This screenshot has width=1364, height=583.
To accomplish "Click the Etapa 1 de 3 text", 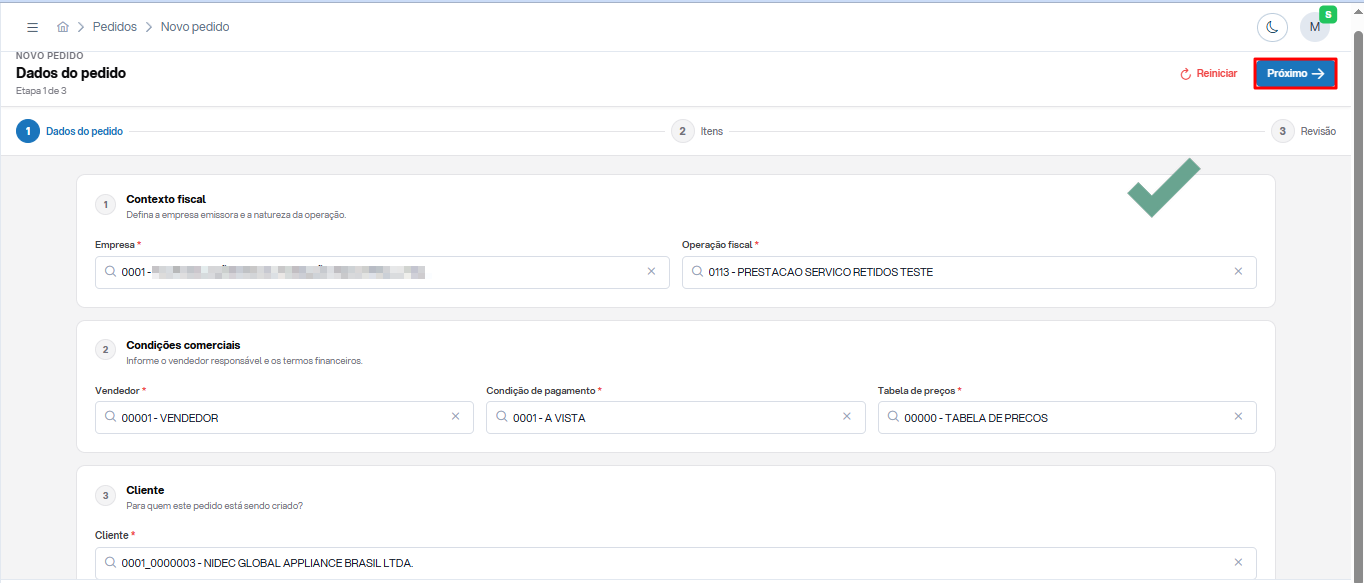I will pos(41,91).
